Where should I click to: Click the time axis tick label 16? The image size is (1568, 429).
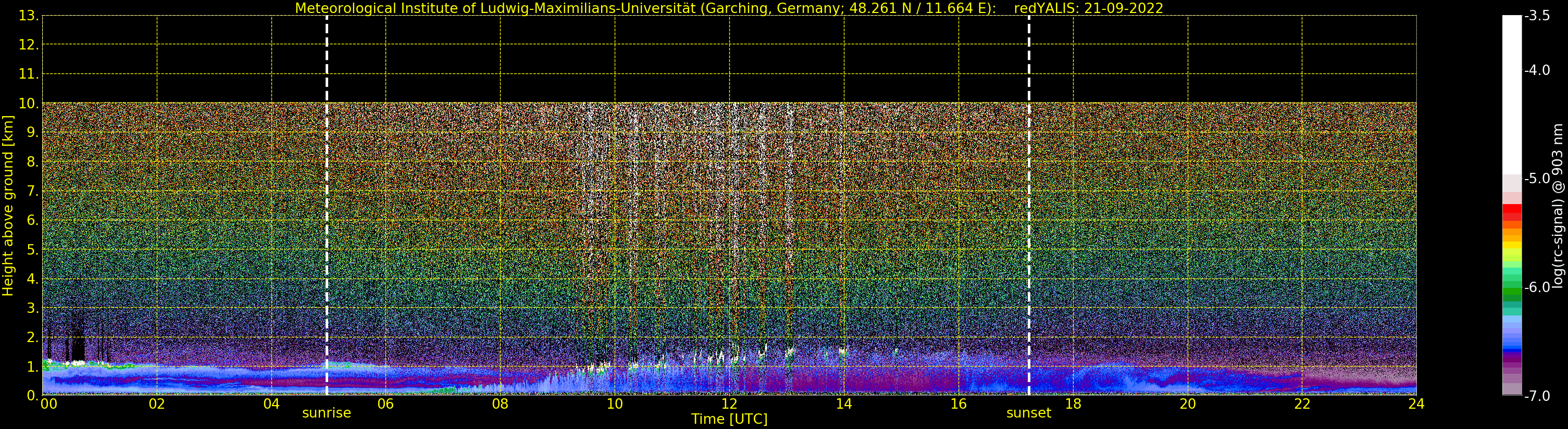(x=959, y=404)
